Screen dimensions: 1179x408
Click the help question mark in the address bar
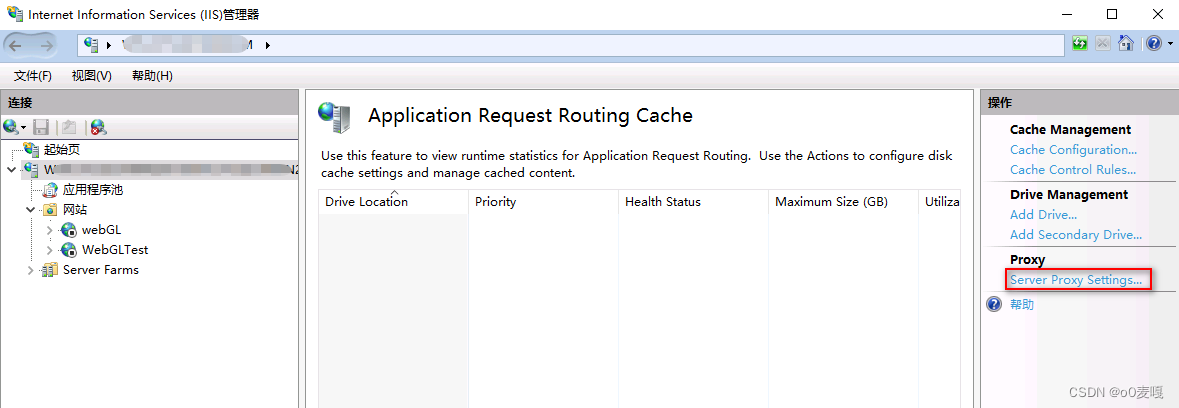coord(1154,44)
